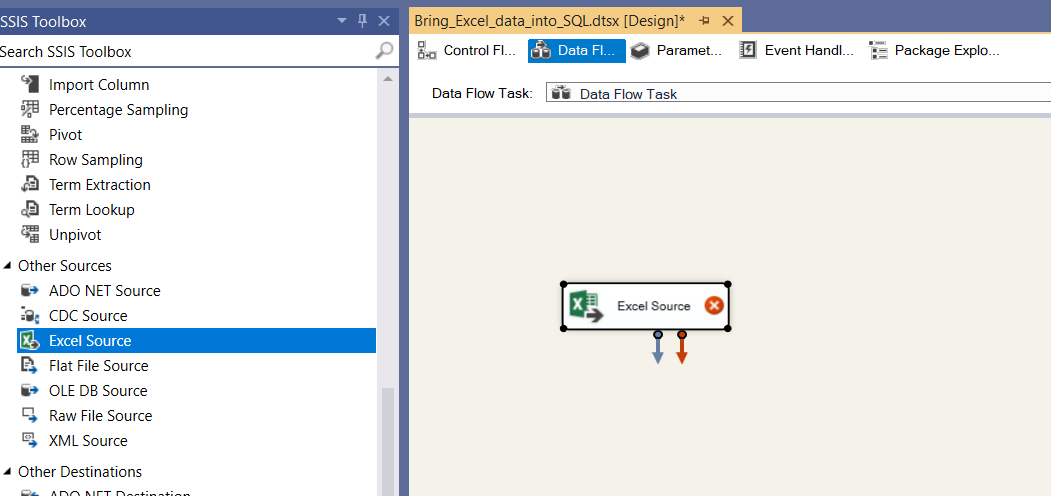Viewport: 1051px width, 496px height.
Task: Click the search magnifier icon in SSIS Toolbox
Action: click(x=384, y=51)
